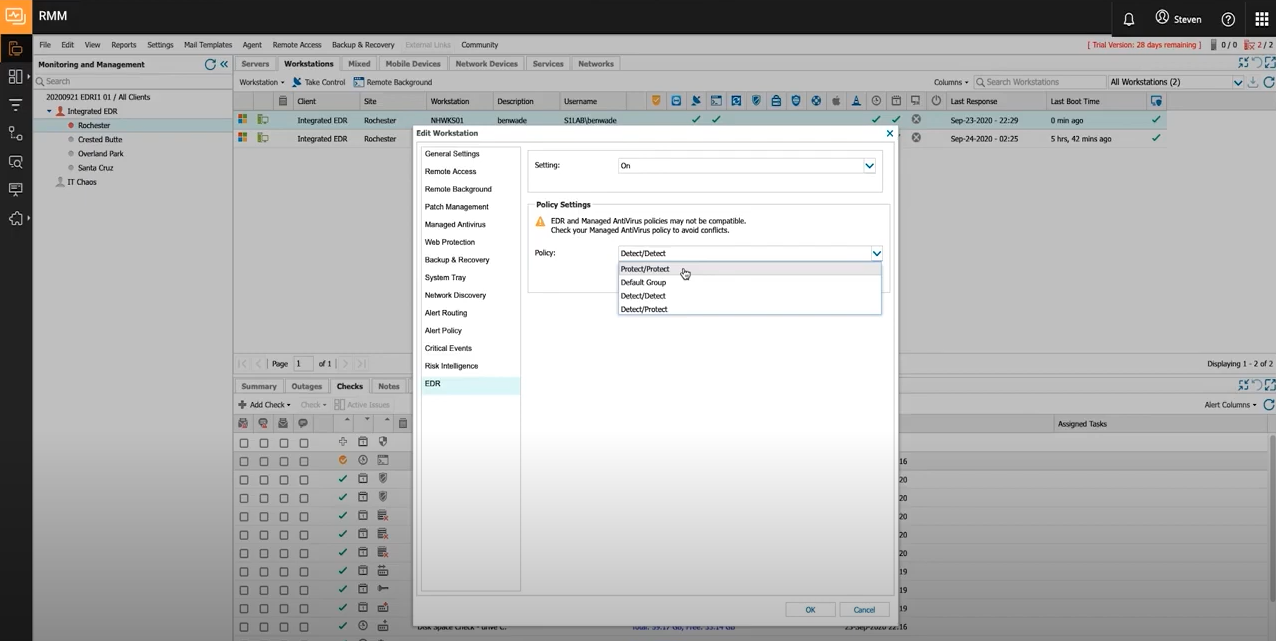Open the Add Check dropdown
The width and height of the screenshot is (1276, 641).
click(265, 405)
